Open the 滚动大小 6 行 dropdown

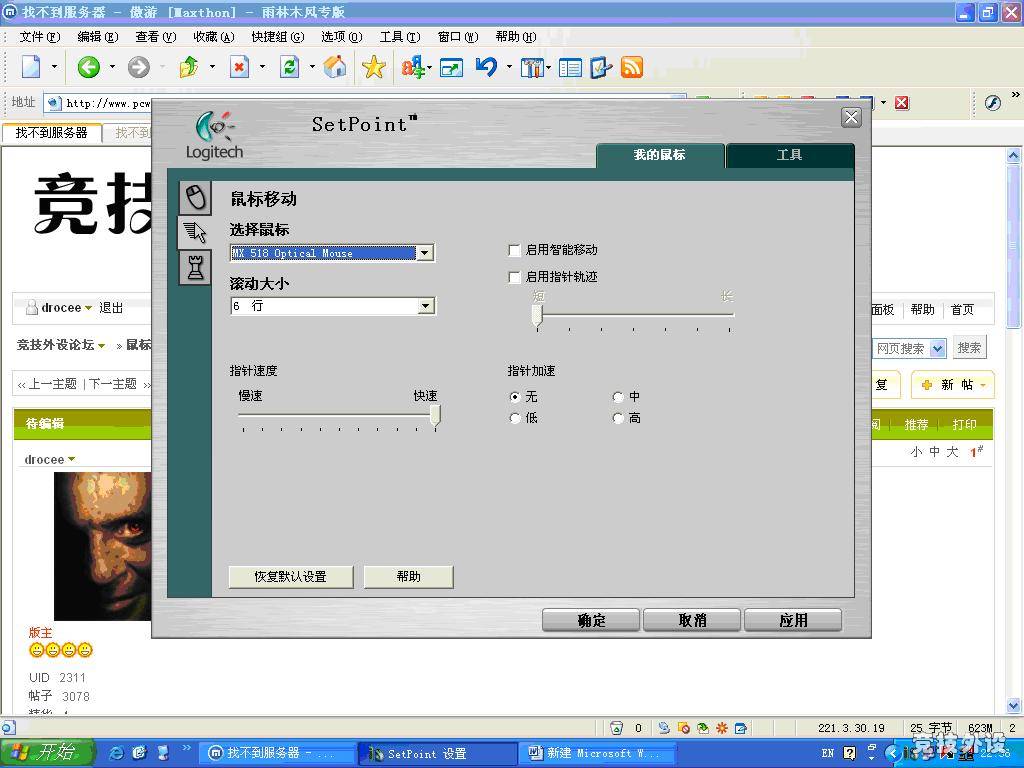tap(425, 306)
